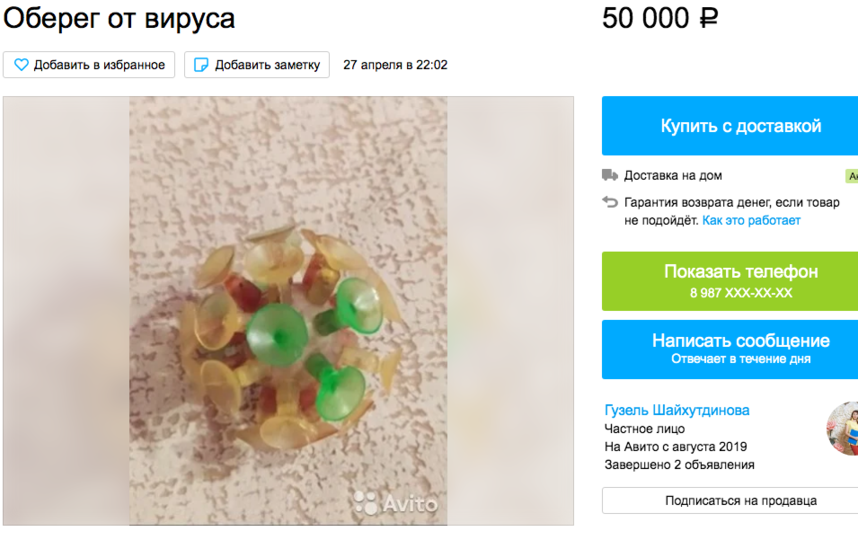Click the listing title Оберег от вируса
Screen dimensions: 858x540
119,19
